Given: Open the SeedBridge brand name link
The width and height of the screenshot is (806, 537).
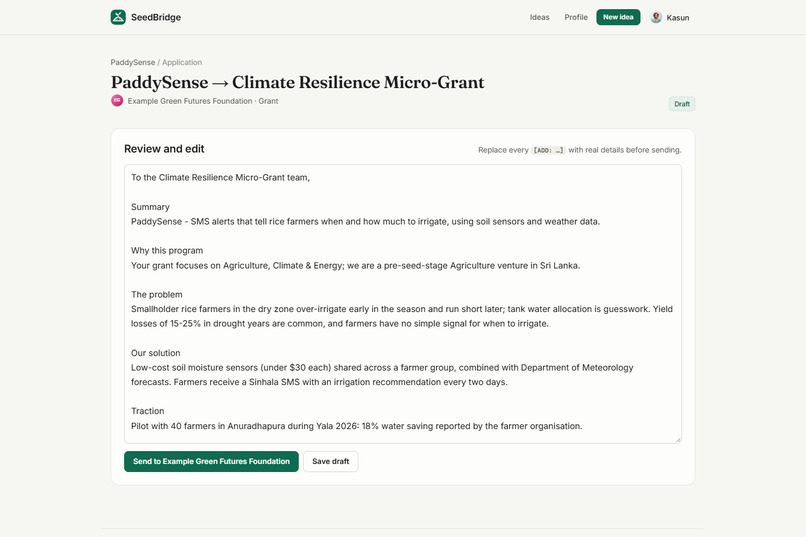Looking at the screenshot, I should [x=156, y=17].
